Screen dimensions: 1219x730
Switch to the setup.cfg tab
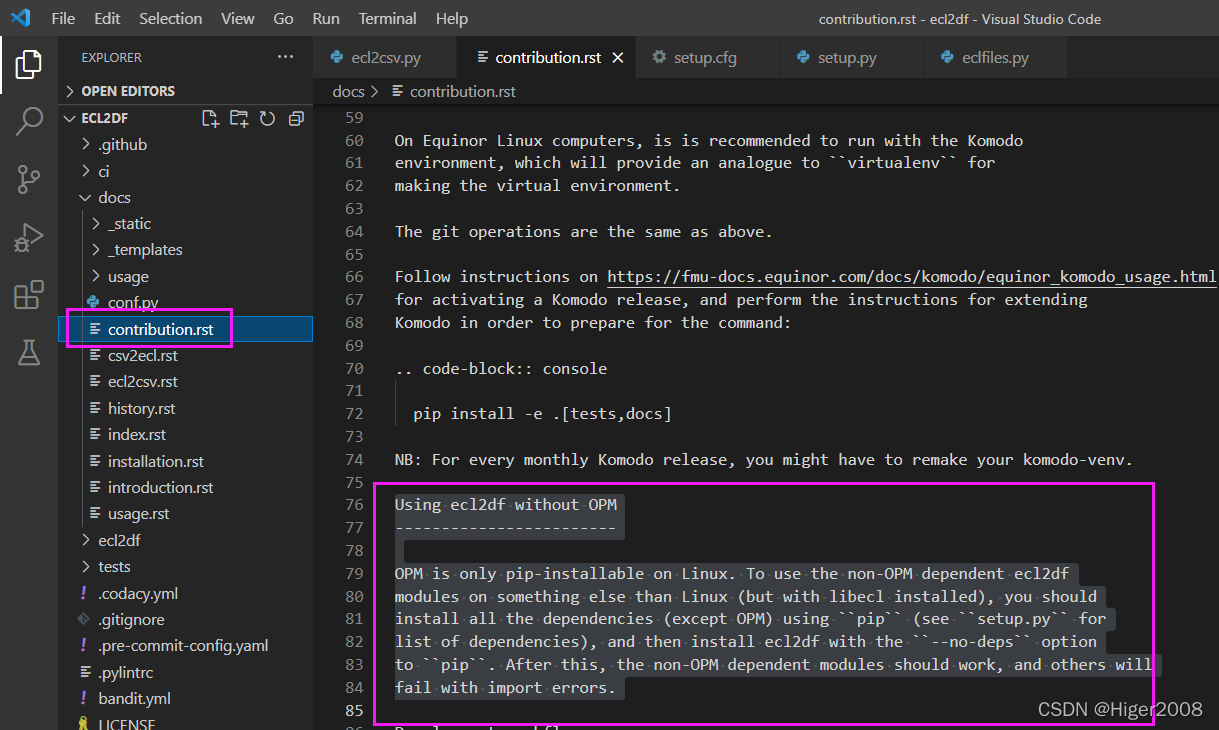coord(707,58)
